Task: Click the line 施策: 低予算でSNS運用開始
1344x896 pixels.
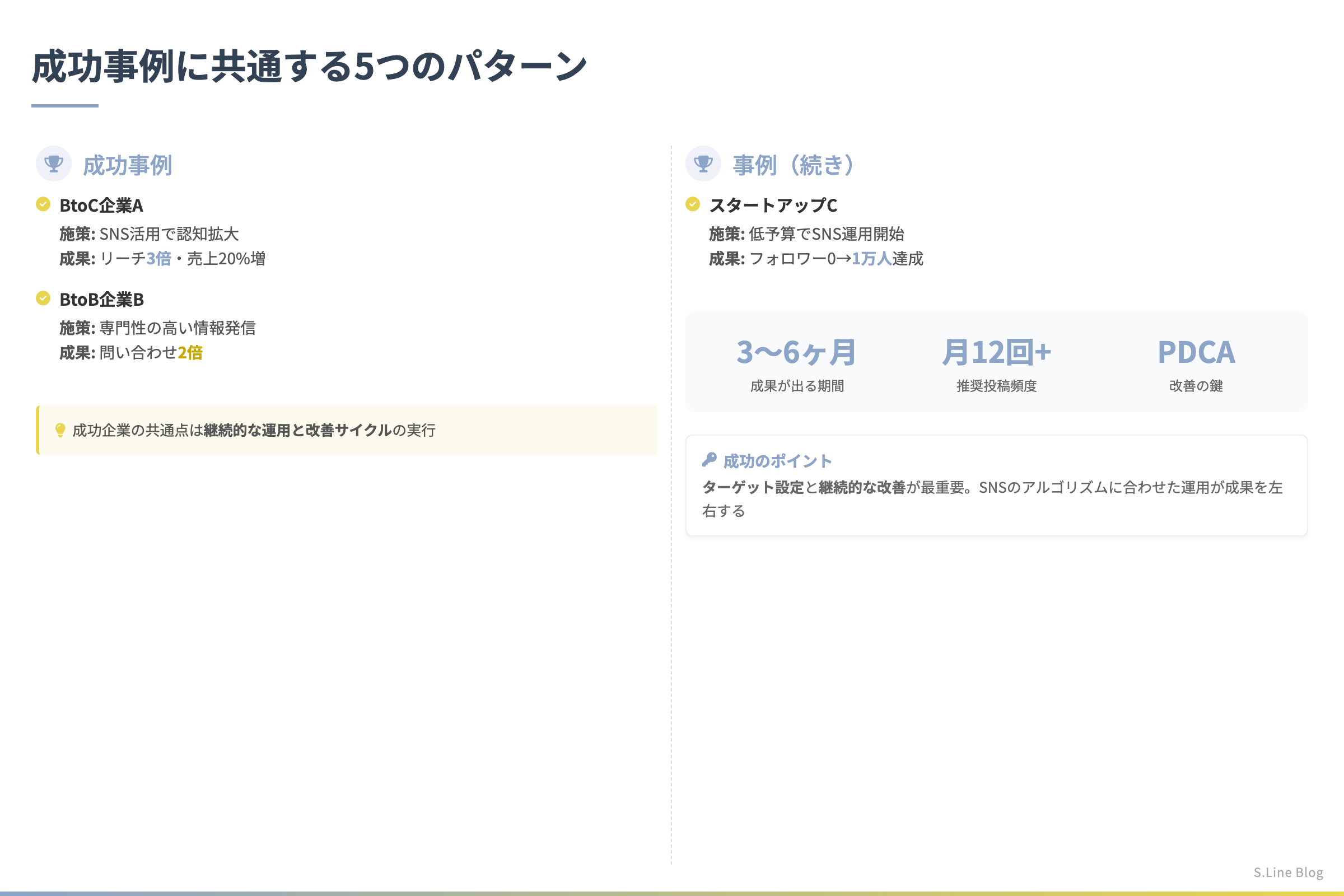Action: pyautogui.click(x=807, y=234)
